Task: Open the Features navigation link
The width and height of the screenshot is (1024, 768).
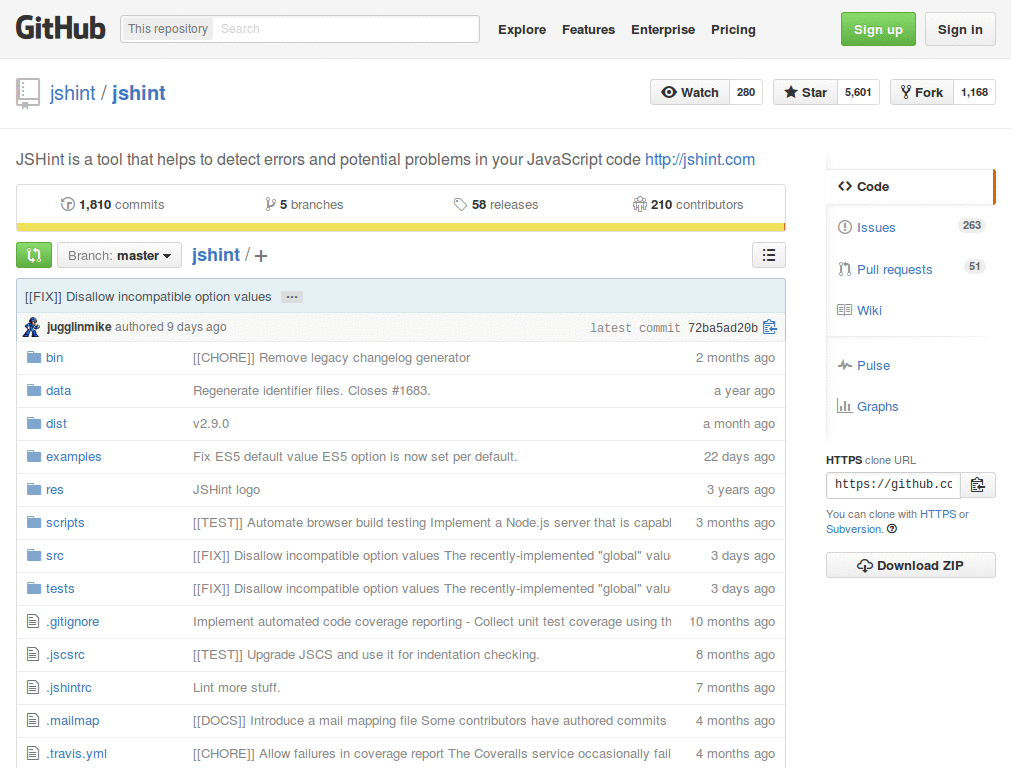Action: click(x=588, y=30)
